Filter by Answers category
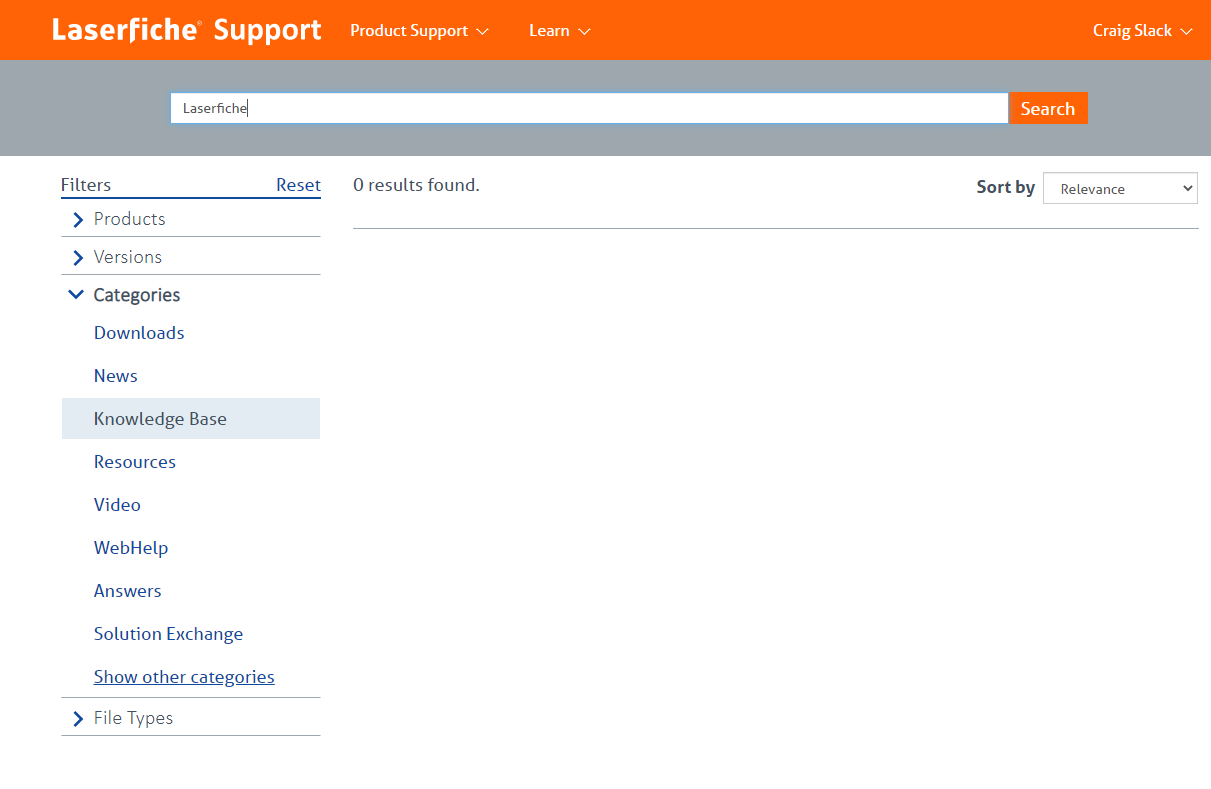The image size is (1211, 789). click(x=128, y=591)
